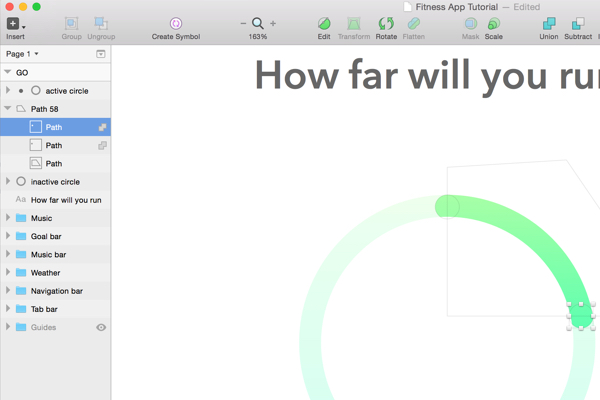This screenshot has width=600, height=400.
Task: Select the Edit tool
Action: [324, 24]
